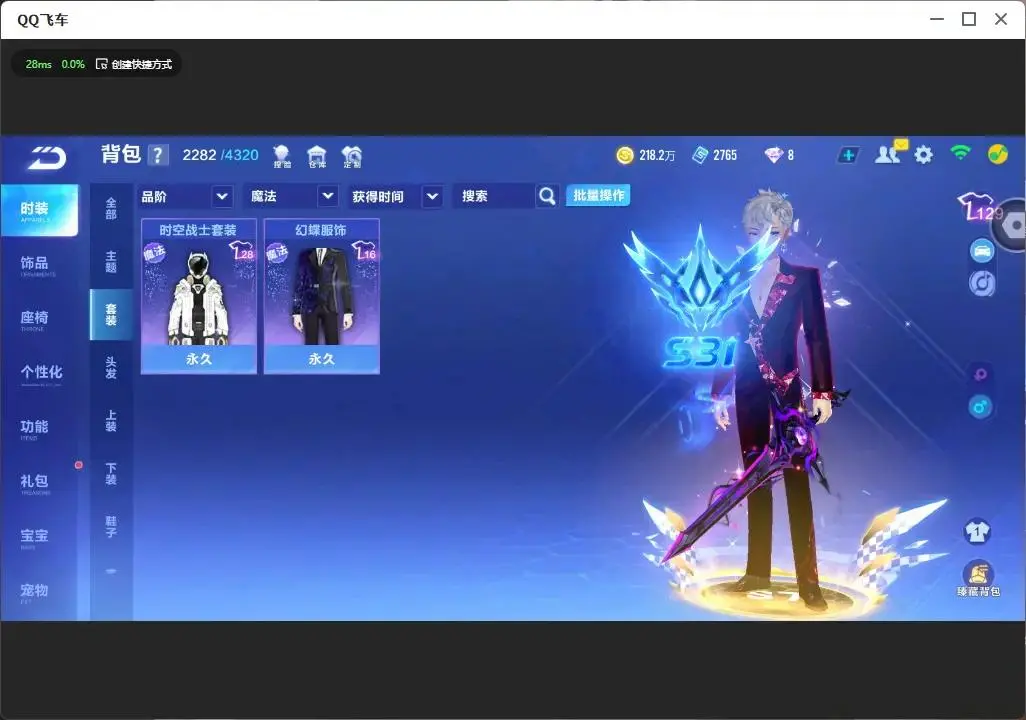
Task: Click the QQ Speed logo icon
Action: [46, 157]
